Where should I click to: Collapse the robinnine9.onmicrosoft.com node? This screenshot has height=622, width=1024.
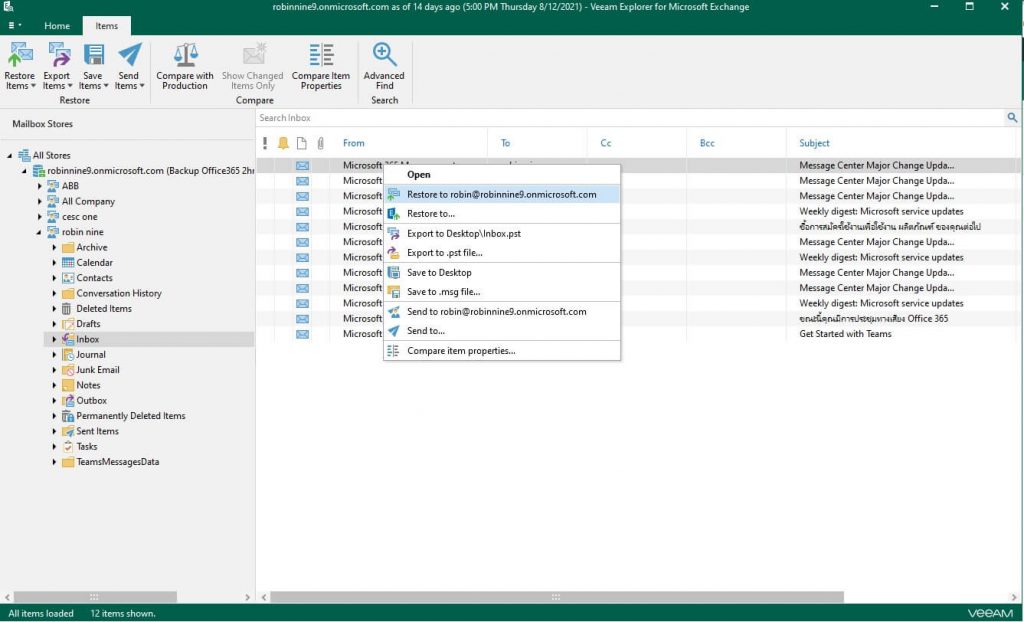(24, 171)
